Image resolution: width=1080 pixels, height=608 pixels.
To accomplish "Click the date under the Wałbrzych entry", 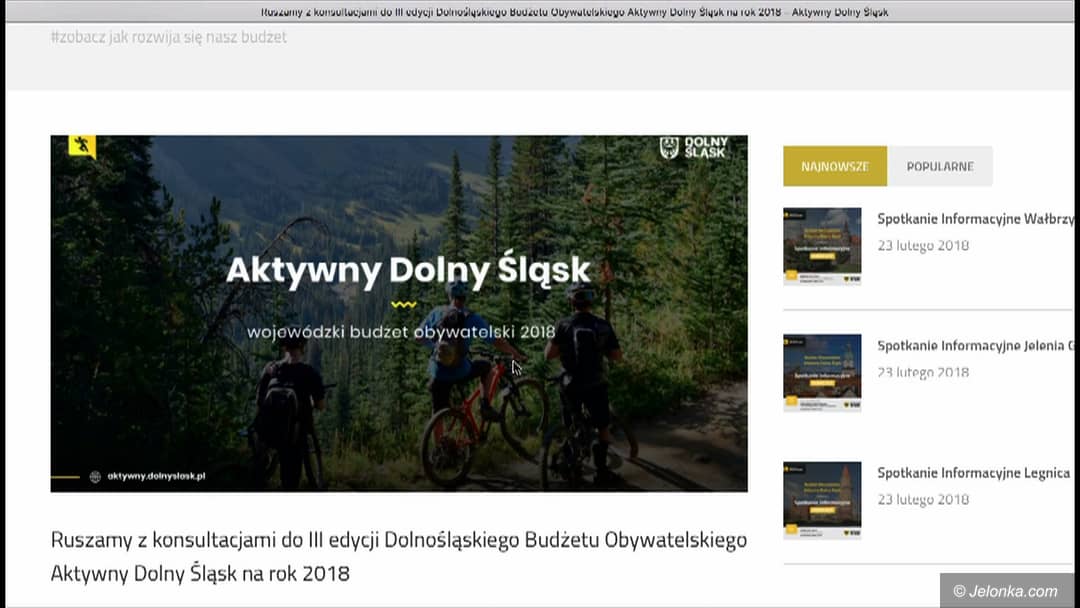I will pos(922,246).
